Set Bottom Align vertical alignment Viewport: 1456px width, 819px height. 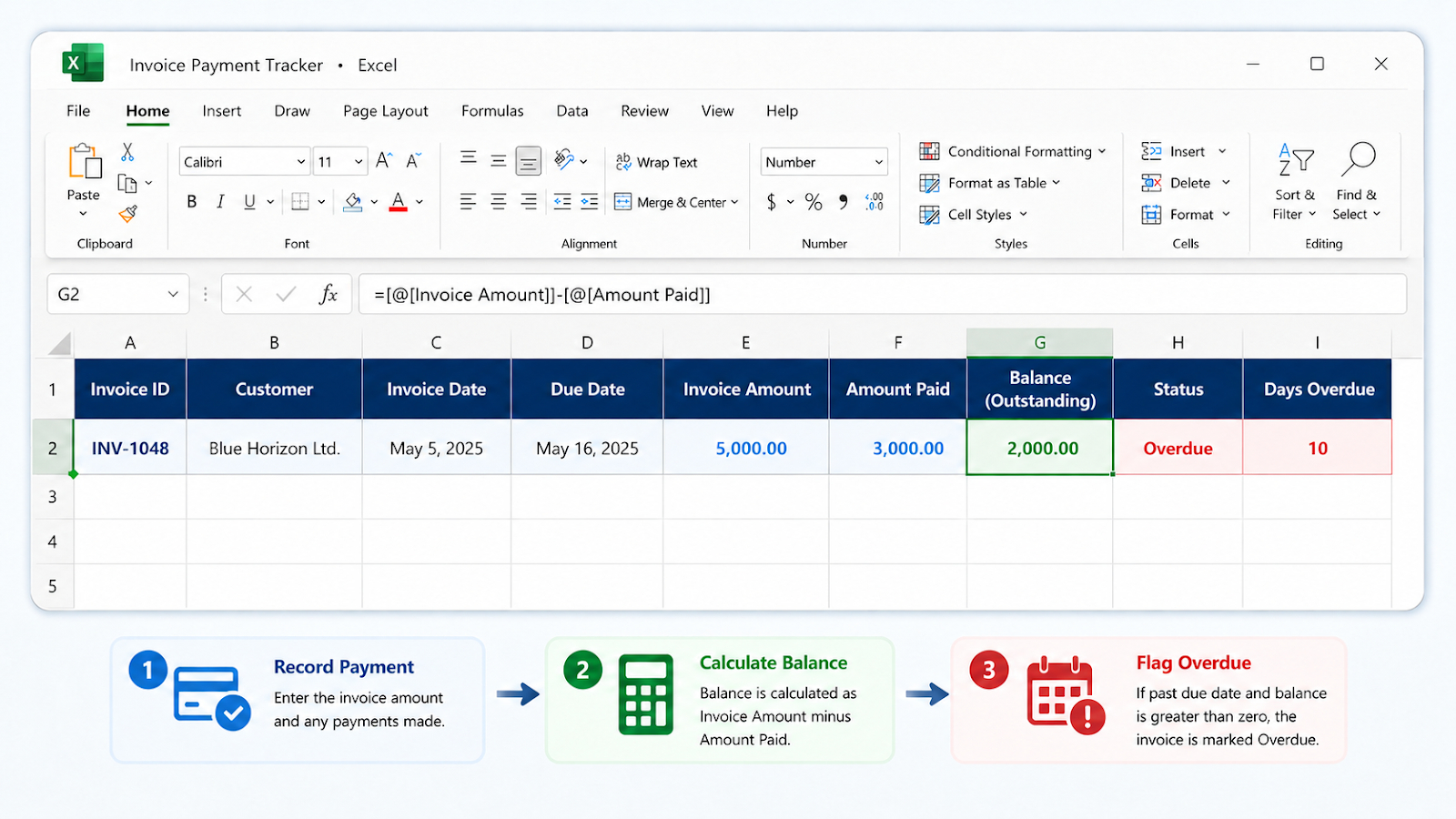click(x=528, y=161)
